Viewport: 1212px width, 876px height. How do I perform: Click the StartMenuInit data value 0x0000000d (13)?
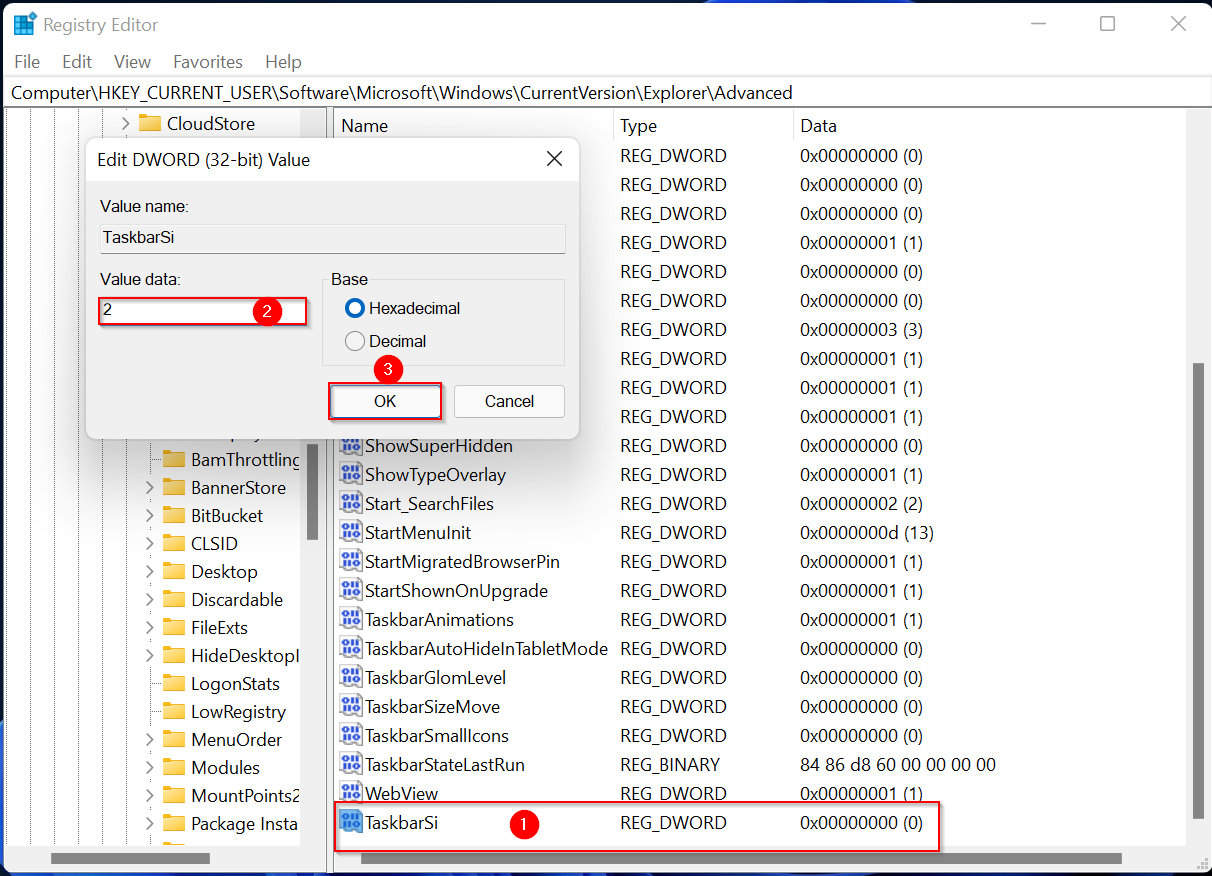[x=867, y=532]
